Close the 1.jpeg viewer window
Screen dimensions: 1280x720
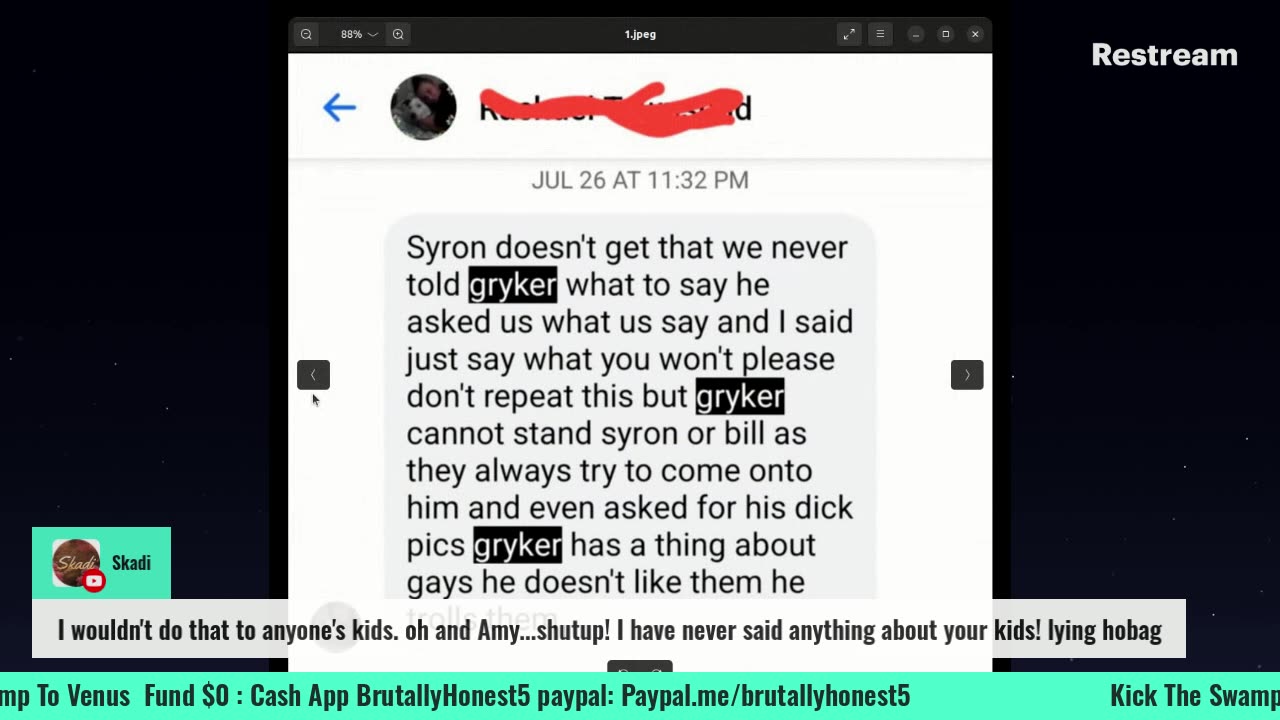(975, 34)
